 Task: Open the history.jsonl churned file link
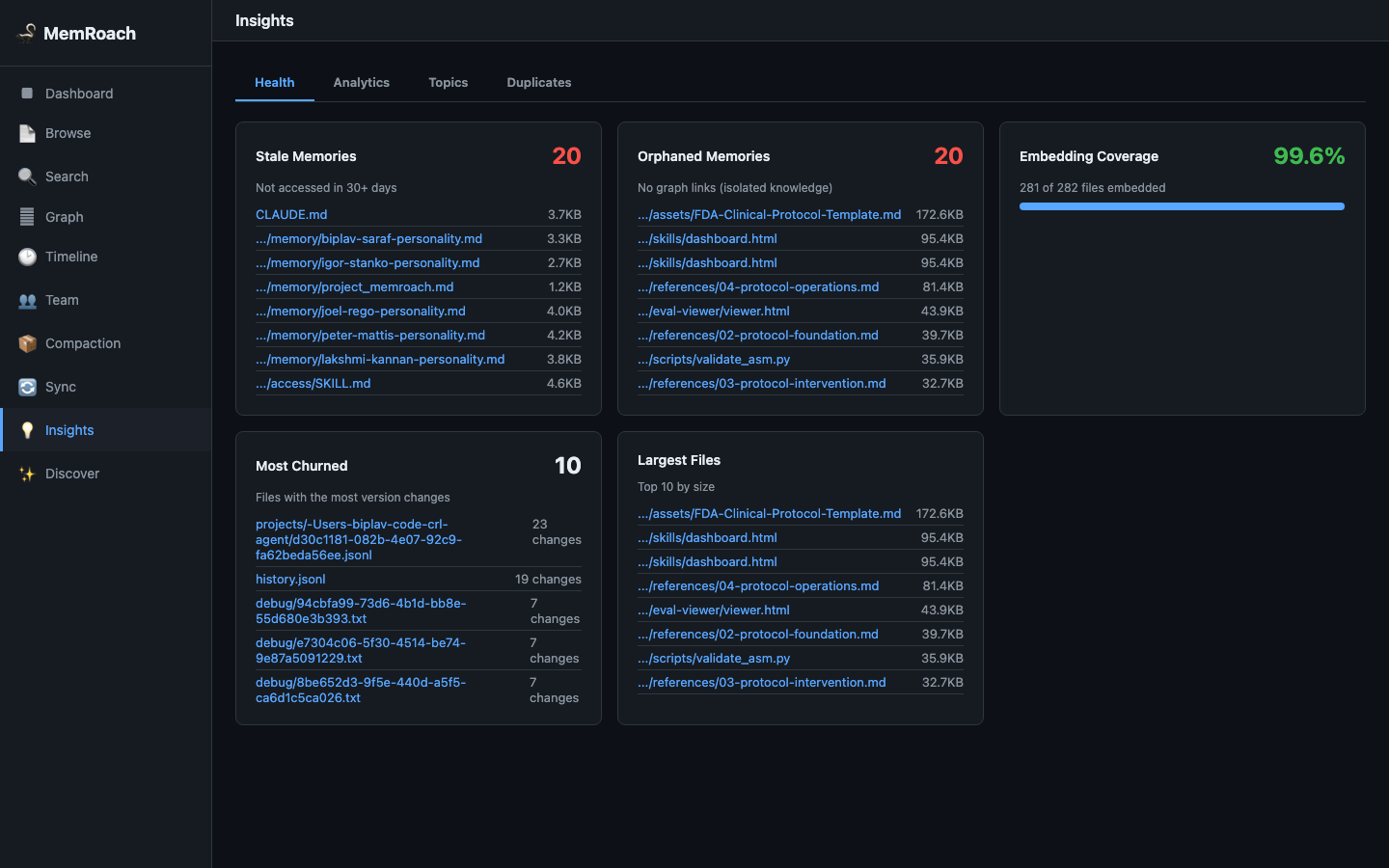pyautogui.click(x=290, y=579)
